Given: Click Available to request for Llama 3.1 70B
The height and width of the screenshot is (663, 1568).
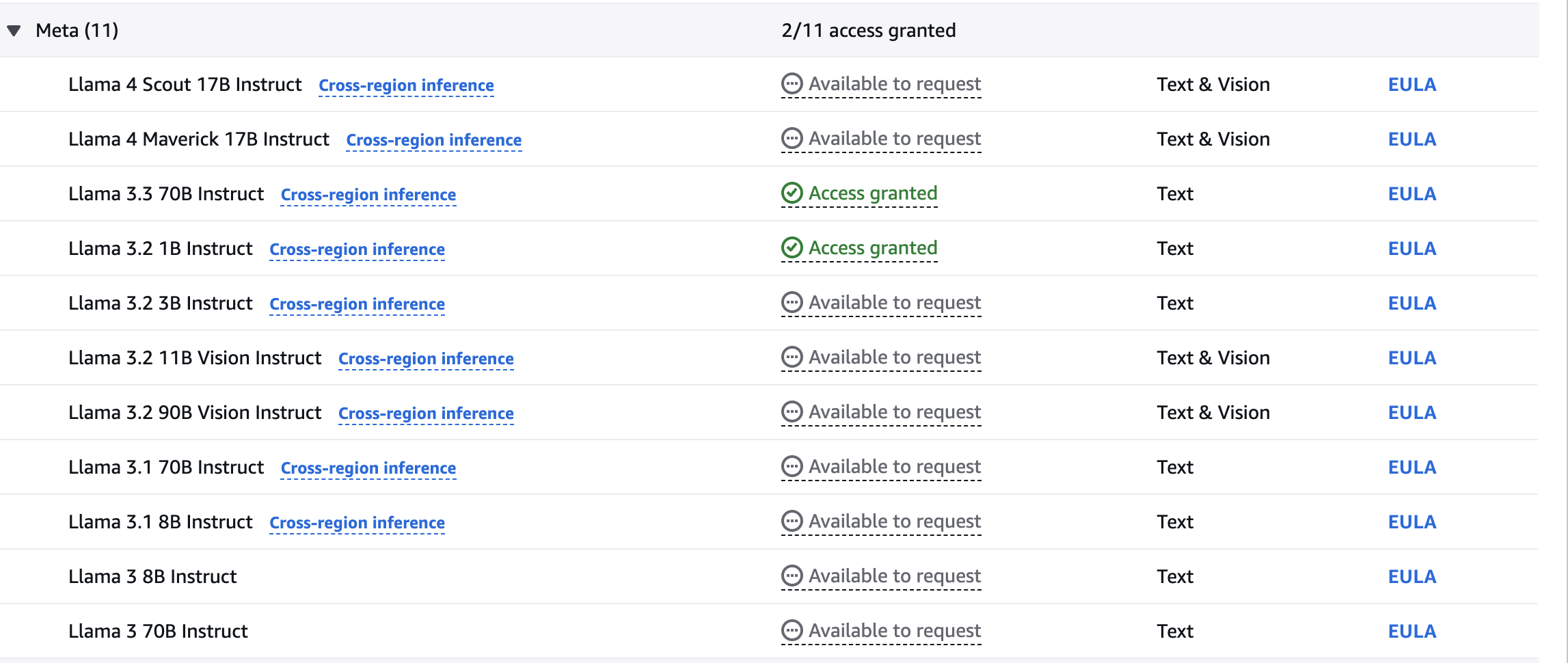Looking at the screenshot, I should pyautogui.click(x=895, y=467).
